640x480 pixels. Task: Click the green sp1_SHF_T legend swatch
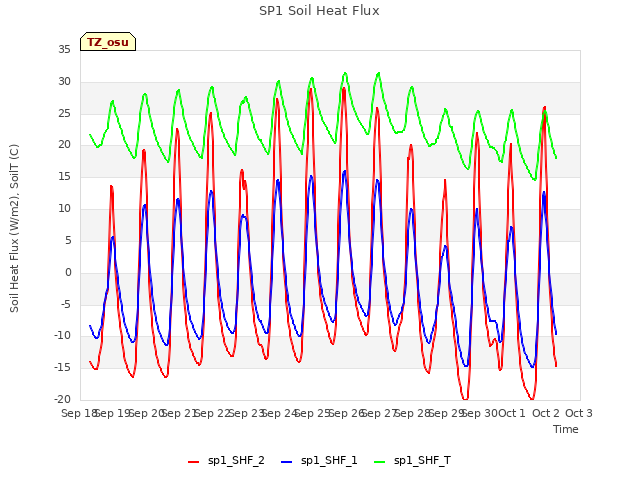point(380,462)
